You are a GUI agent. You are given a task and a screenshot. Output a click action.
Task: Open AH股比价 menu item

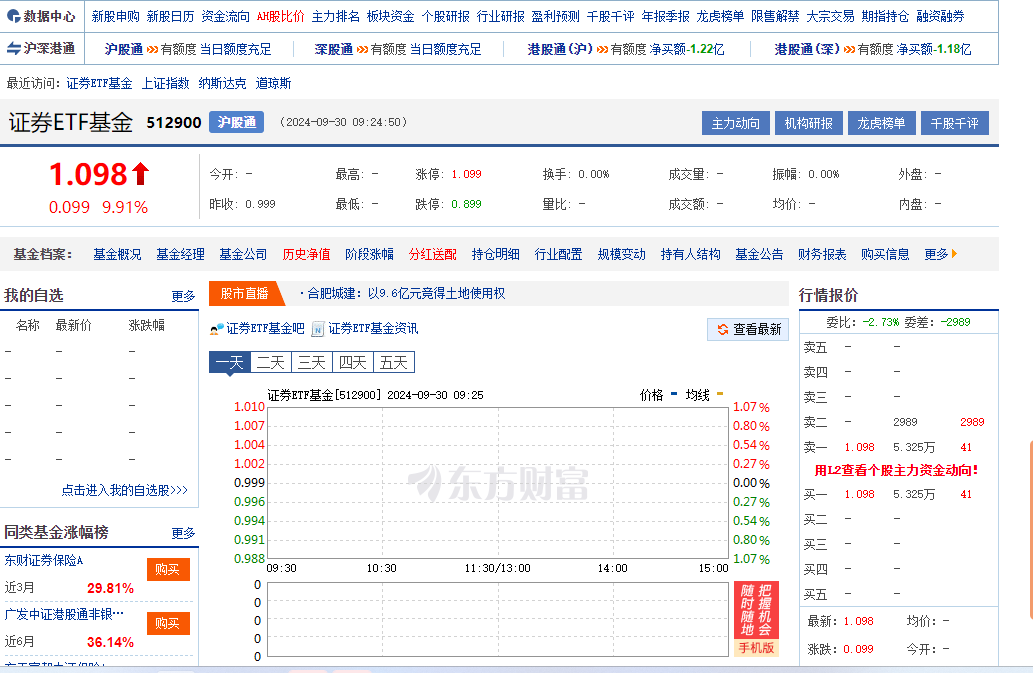pos(281,16)
